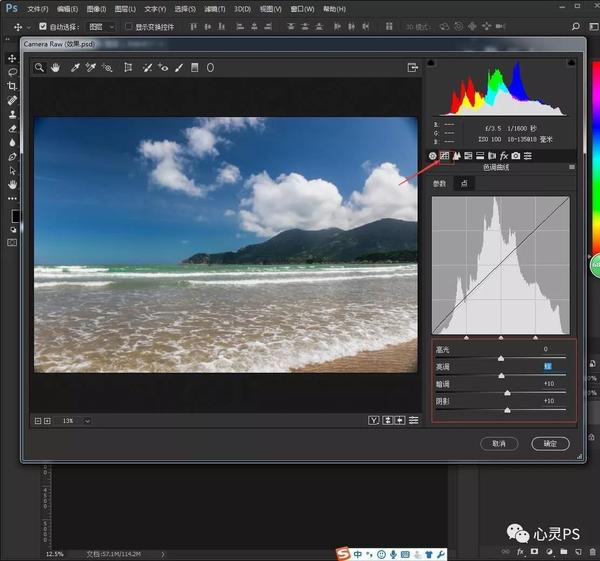Toggle shadow clipping warning in histogram
Image resolution: width=600 pixels, height=561 pixels.
pos(431,62)
